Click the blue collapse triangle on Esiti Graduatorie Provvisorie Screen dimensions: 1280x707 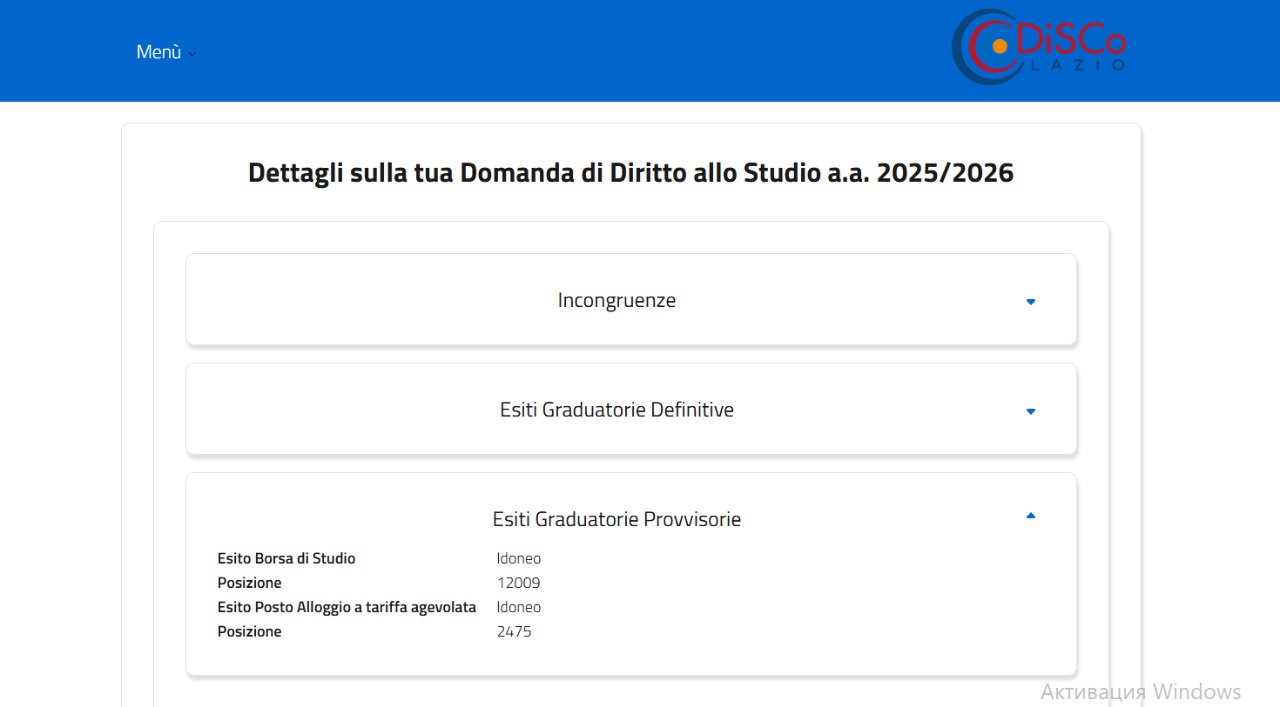1030,515
